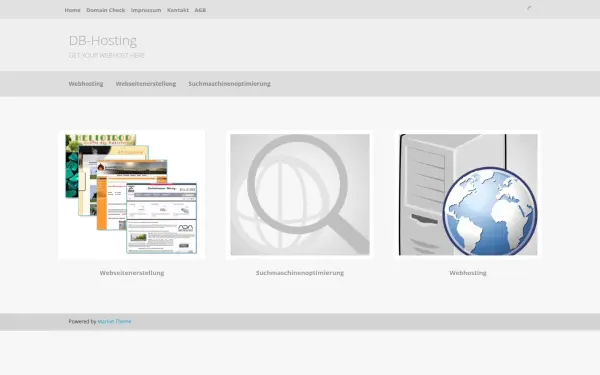Click the magnifying glass globe image
Screen dimensions: 600x375
300,194
